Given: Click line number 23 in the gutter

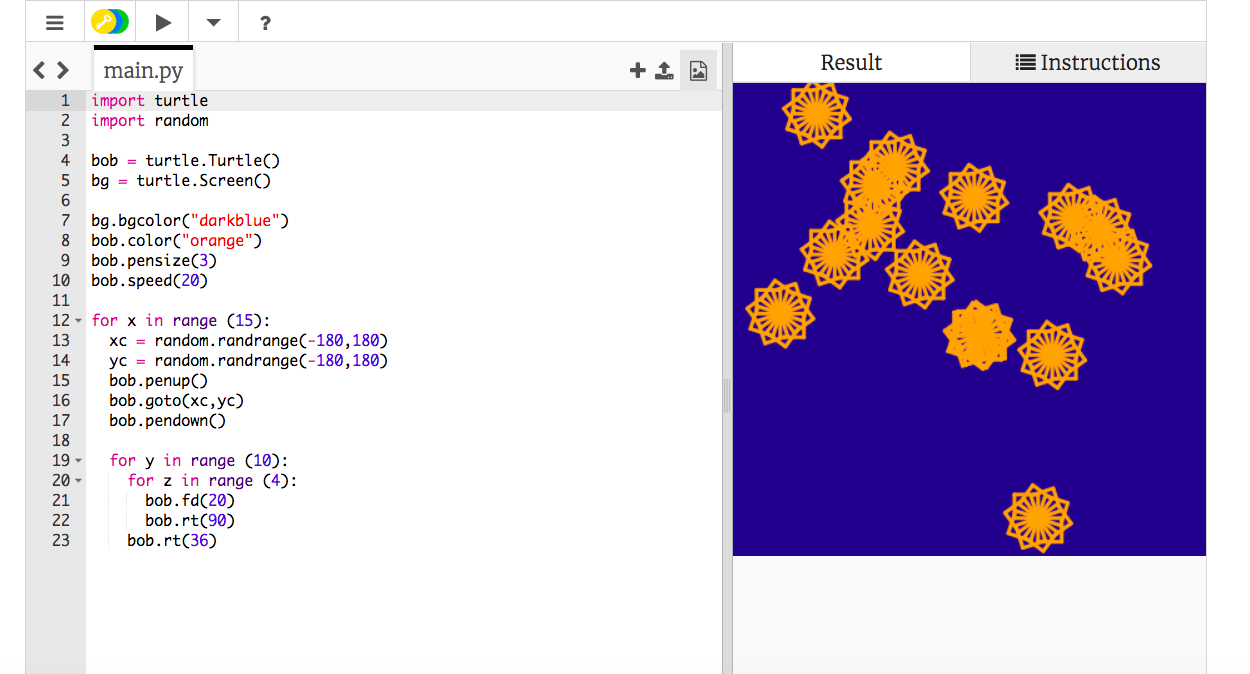Looking at the screenshot, I should (x=61, y=540).
